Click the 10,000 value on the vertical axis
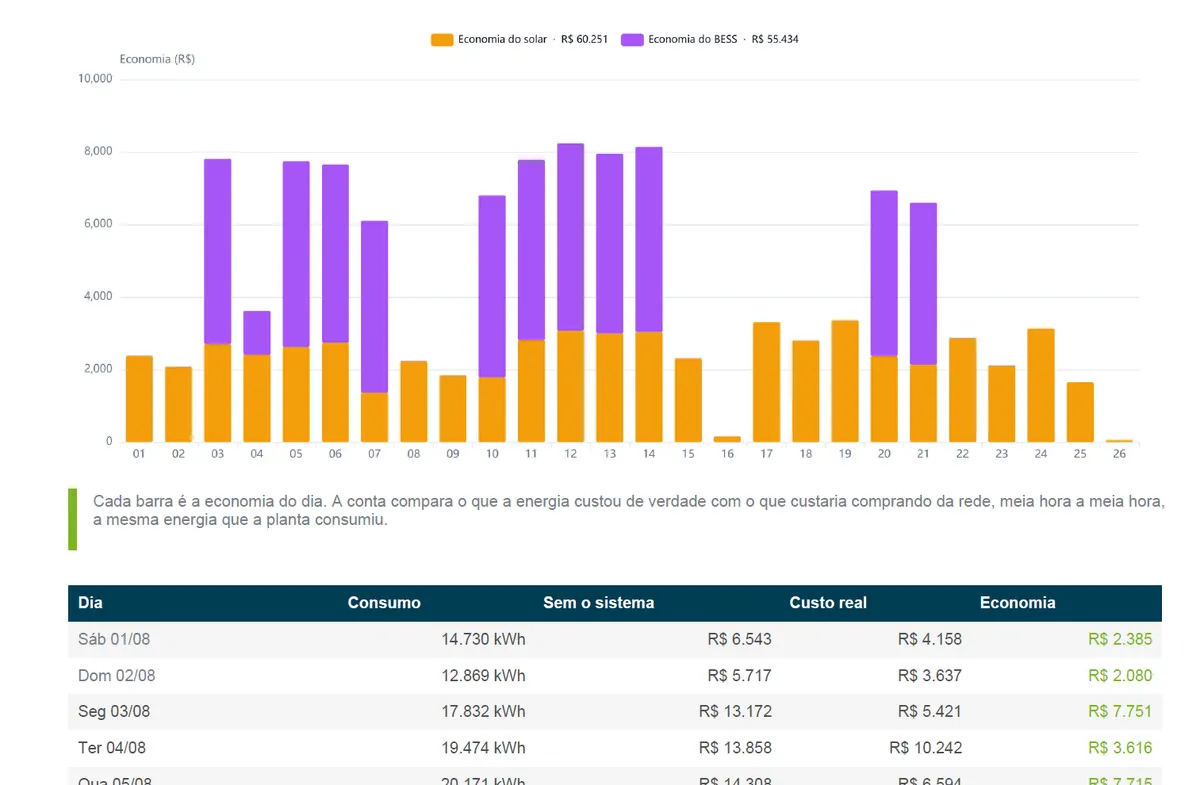The width and height of the screenshot is (1200, 785). 96,79
